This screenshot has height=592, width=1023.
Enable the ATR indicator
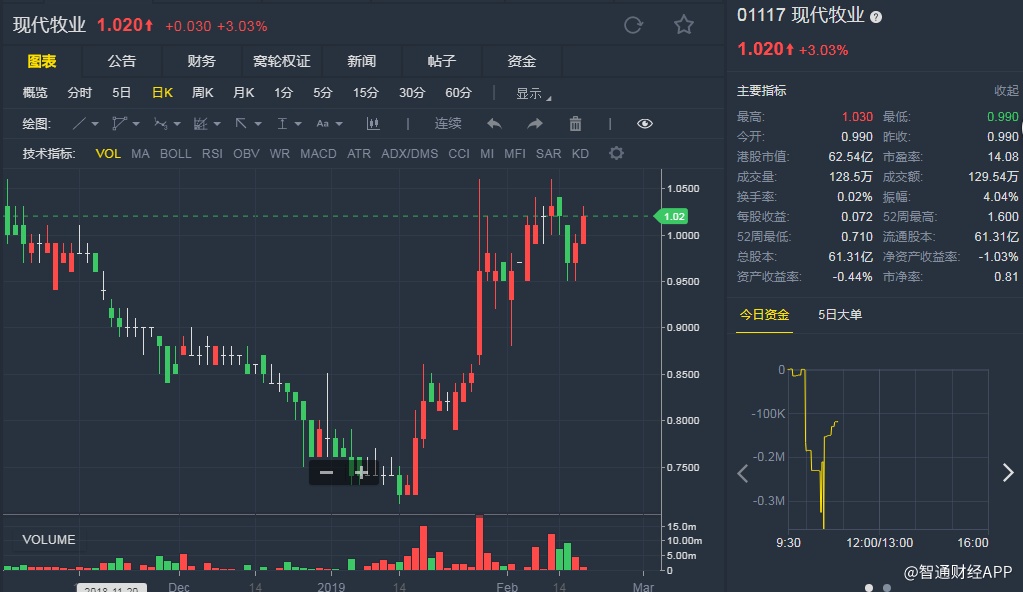[359, 153]
